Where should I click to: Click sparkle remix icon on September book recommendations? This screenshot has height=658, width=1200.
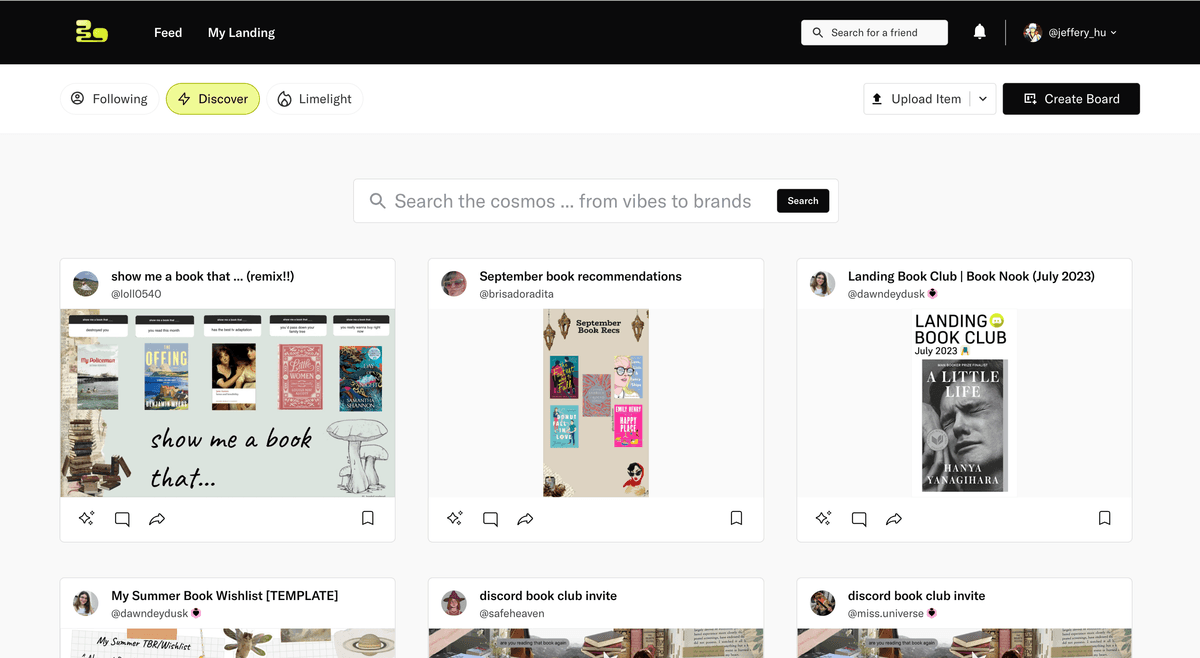pos(455,518)
